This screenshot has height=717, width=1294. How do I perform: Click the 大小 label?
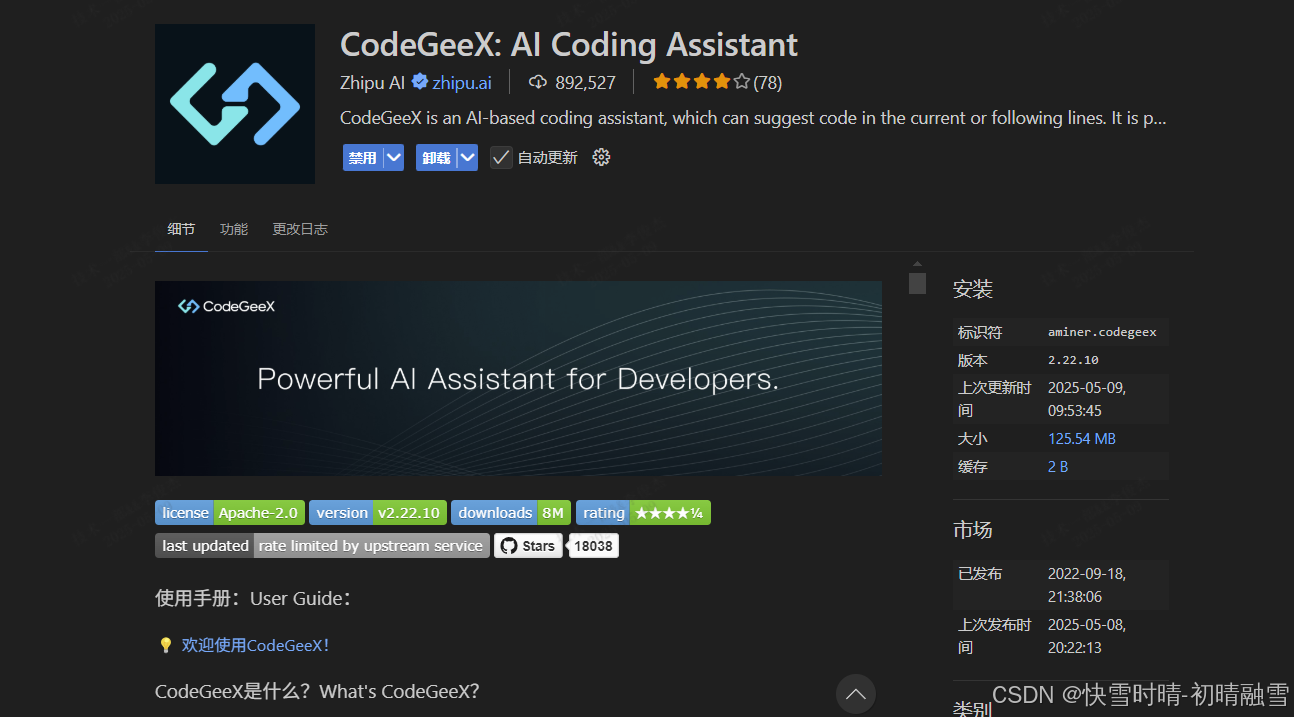(x=973, y=438)
